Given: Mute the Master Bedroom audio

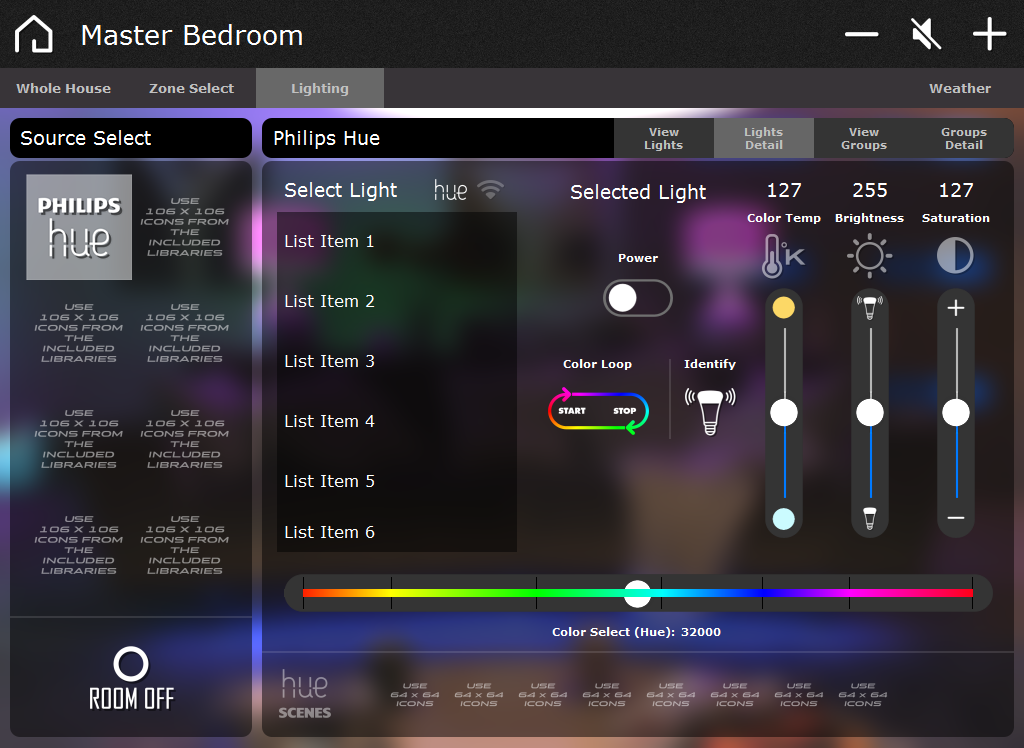Looking at the screenshot, I should [926, 34].
